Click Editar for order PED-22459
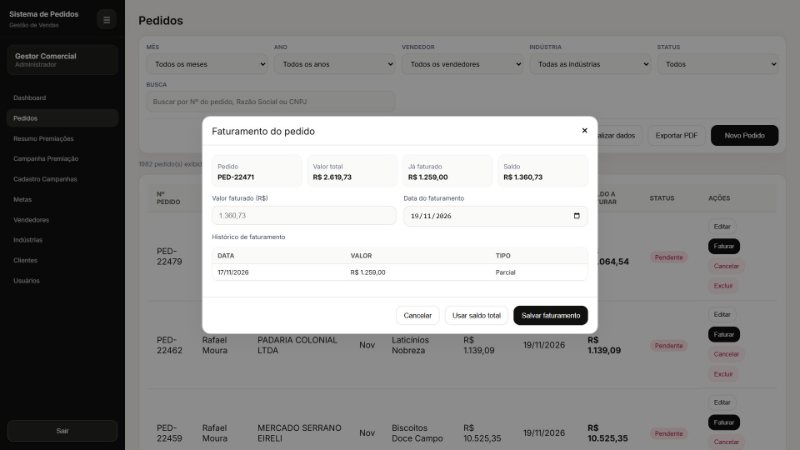The width and height of the screenshot is (800, 450). [722, 402]
